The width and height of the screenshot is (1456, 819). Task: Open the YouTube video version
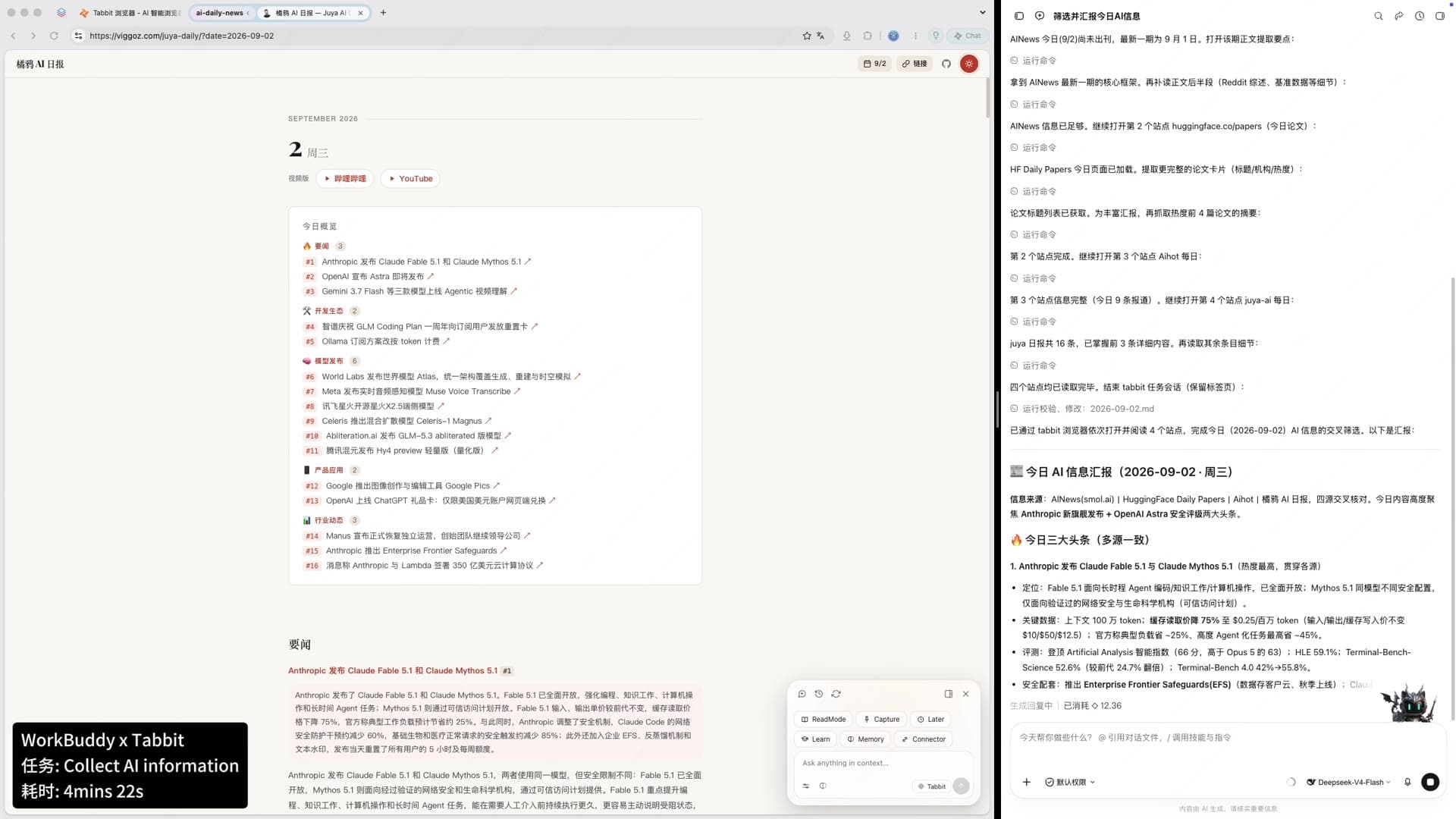(410, 179)
